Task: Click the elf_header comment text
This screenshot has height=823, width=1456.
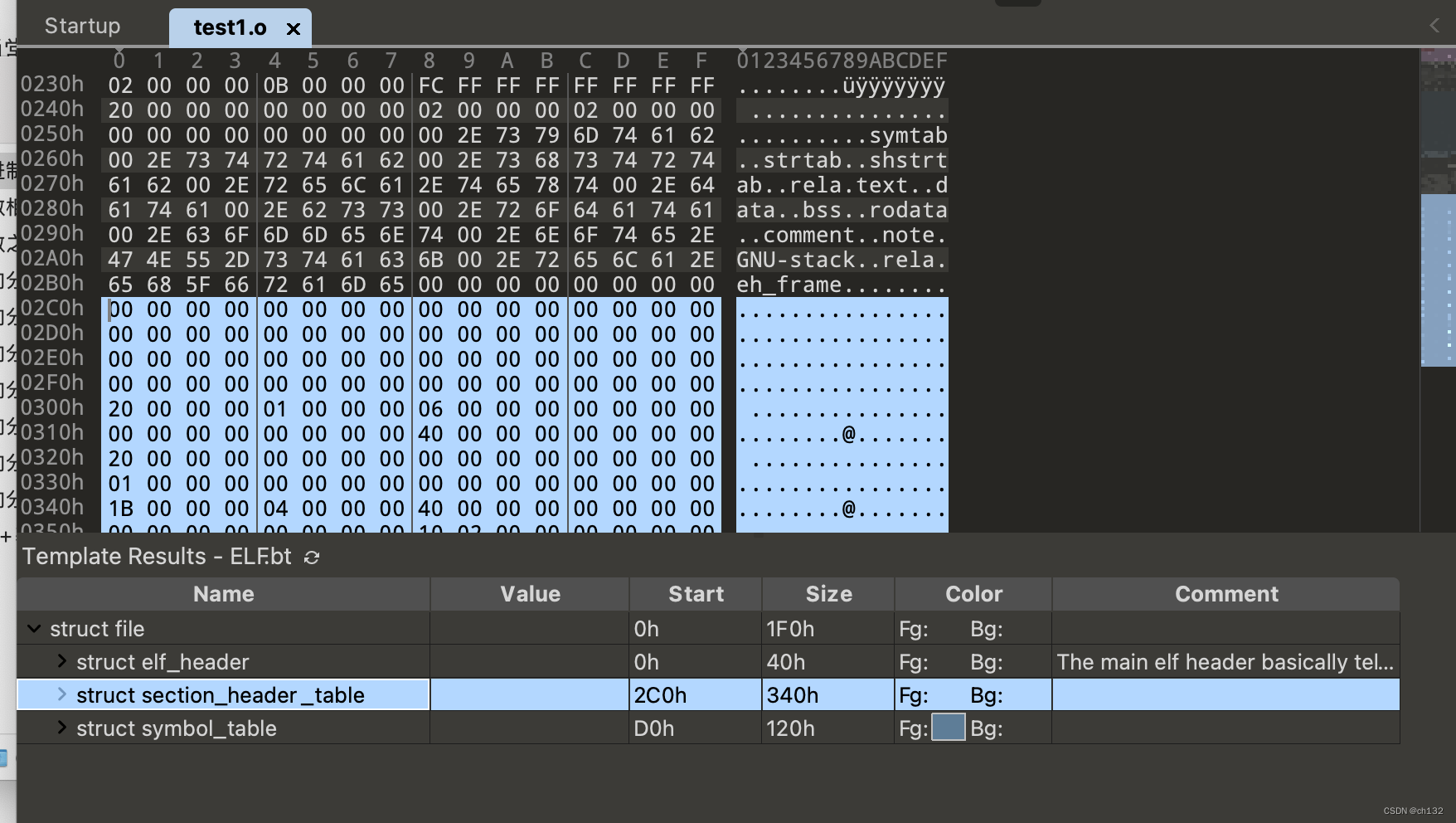Action: pyautogui.click(x=1225, y=662)
